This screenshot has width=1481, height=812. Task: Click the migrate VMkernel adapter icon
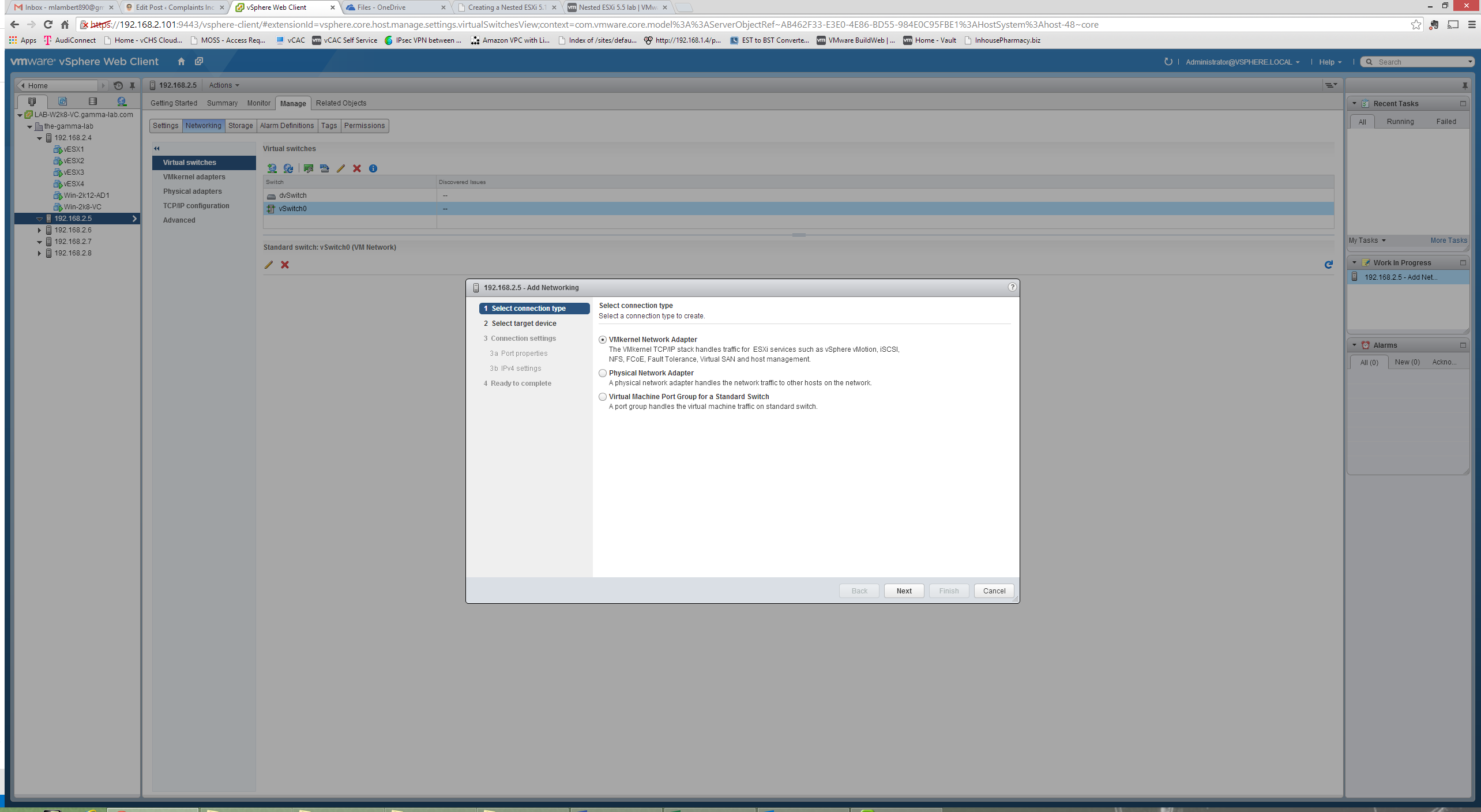[x=325, y=168]
